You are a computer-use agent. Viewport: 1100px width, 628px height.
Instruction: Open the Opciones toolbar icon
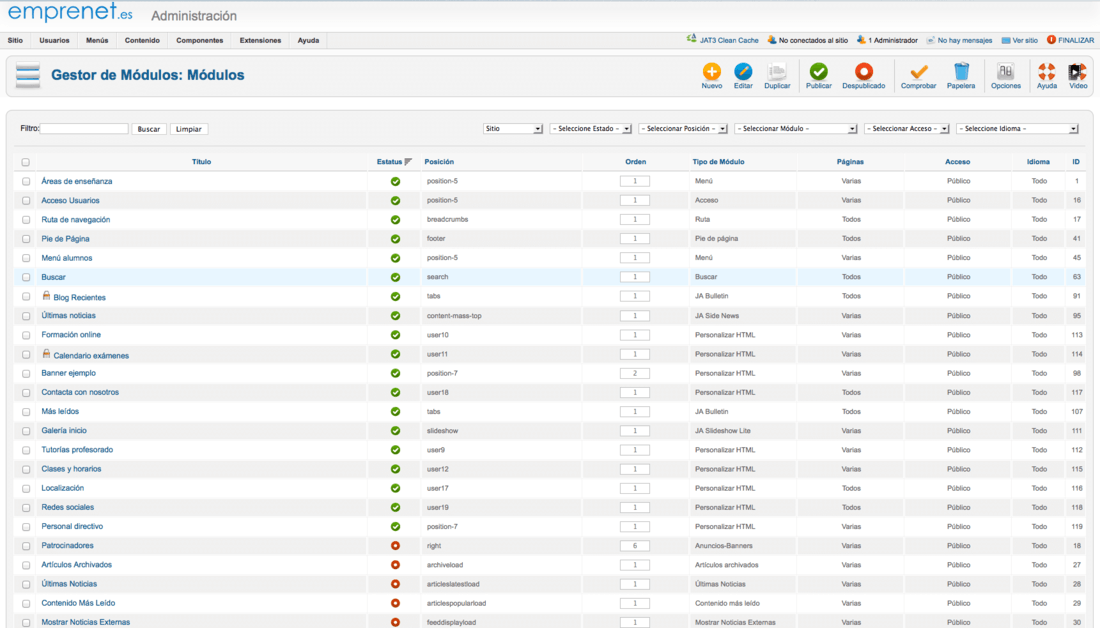click(x=1005, y=72)
